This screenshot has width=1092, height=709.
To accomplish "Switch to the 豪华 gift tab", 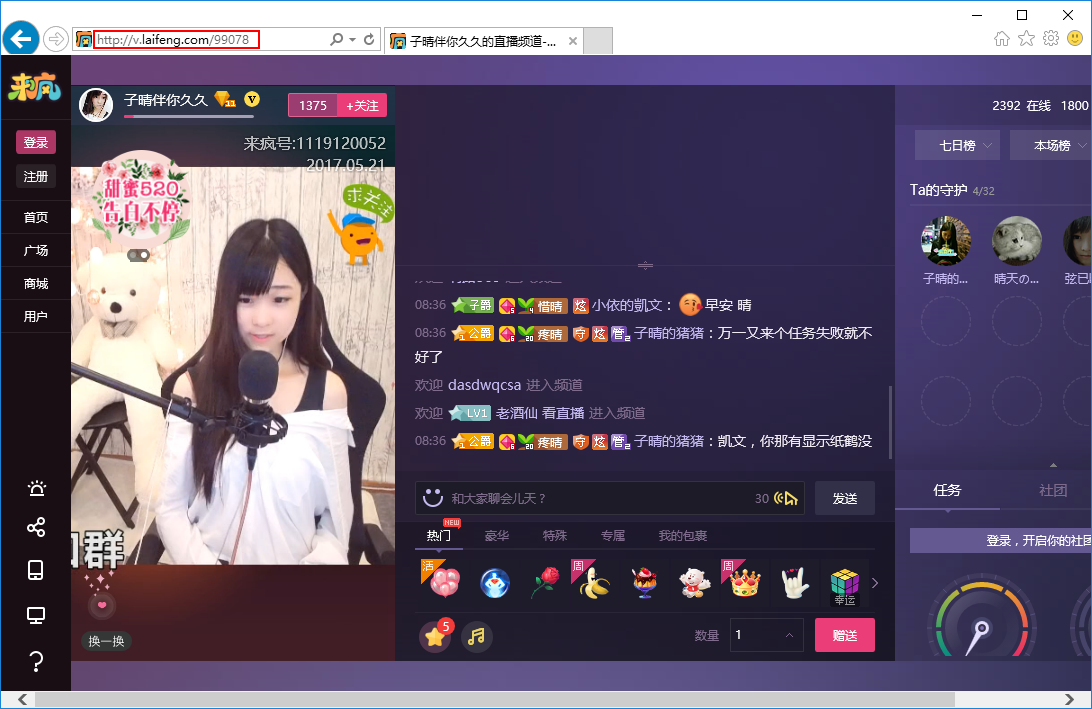I will pos(497,536).
